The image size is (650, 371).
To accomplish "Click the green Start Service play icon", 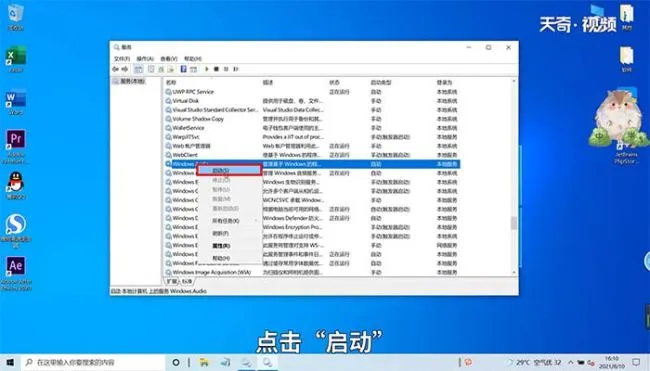I will pos(206,69).
